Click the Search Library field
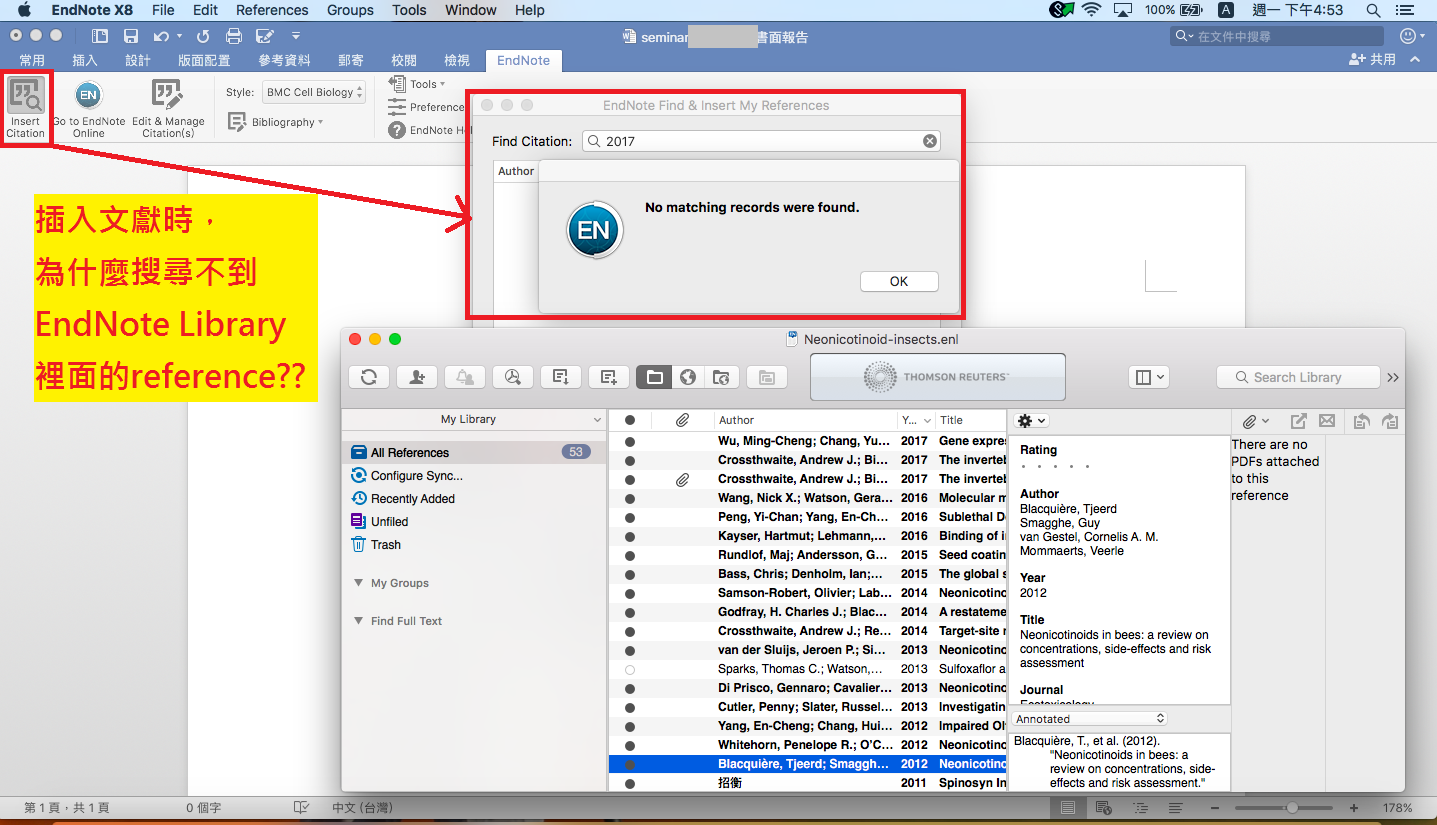Screen dimensions: 1437x825 [x=1298, y=377]
